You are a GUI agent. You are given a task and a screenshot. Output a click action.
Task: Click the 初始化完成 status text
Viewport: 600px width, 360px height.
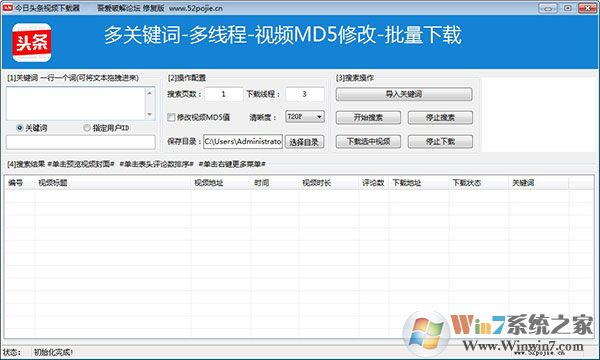(x=53, y=352)
